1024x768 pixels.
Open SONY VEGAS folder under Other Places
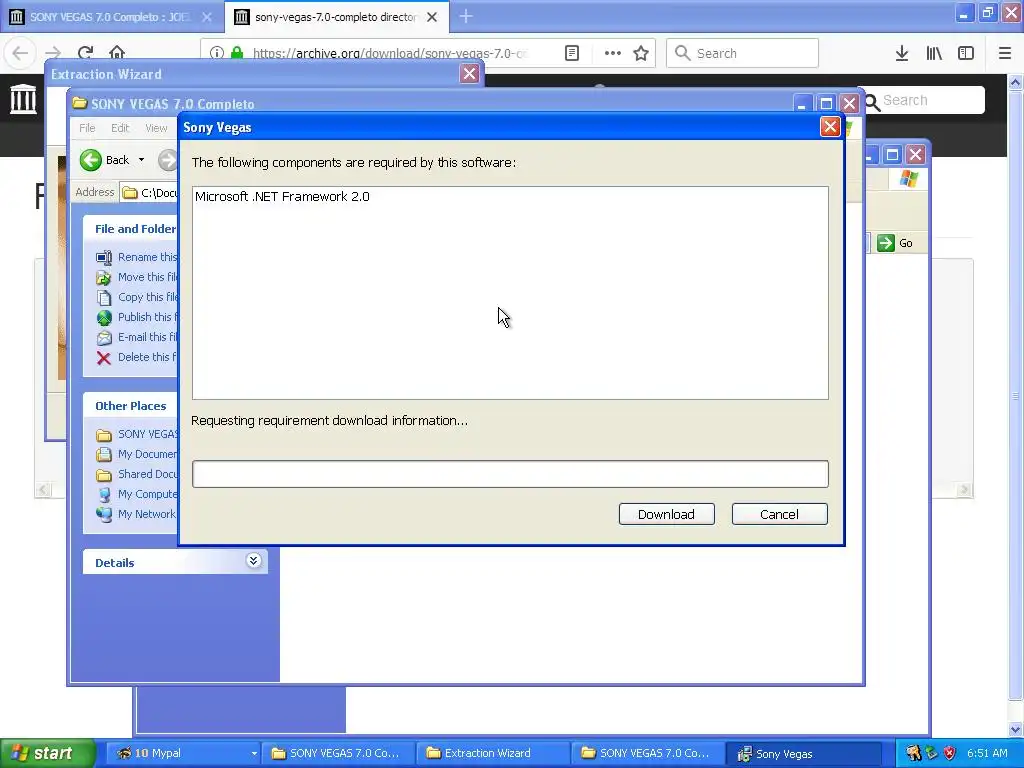coord(137,434)
